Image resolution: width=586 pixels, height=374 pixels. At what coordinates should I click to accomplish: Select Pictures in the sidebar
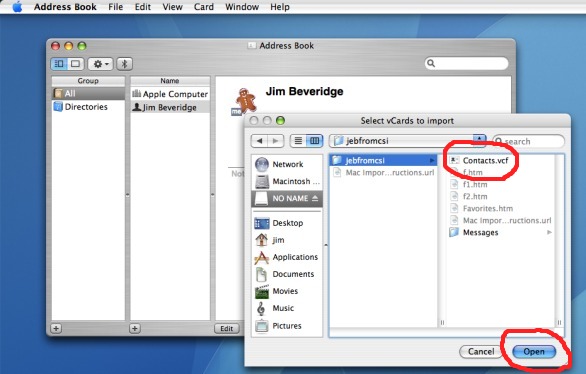287,326
